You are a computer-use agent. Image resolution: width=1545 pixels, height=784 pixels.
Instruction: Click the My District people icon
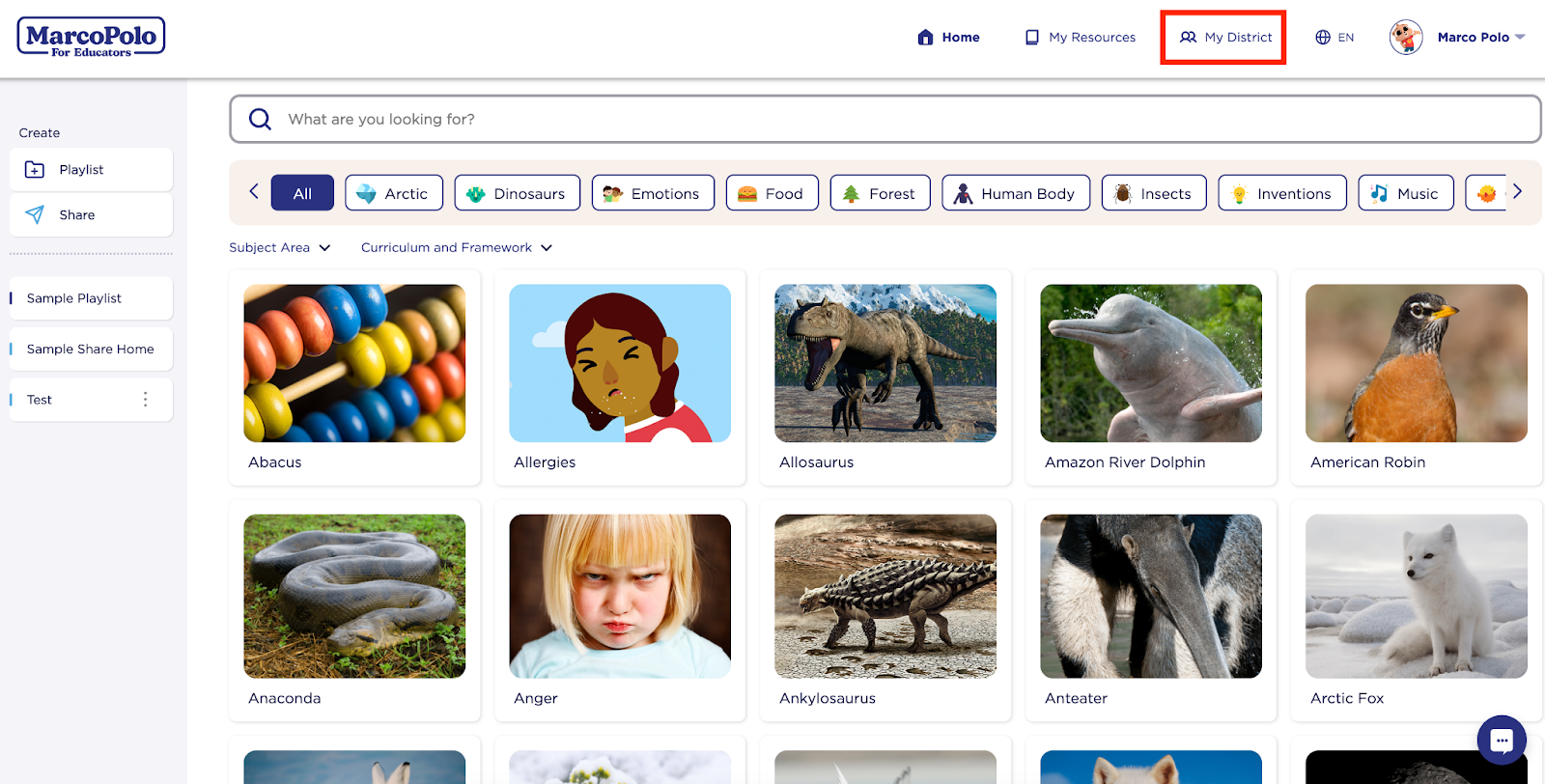(1188, 37)
